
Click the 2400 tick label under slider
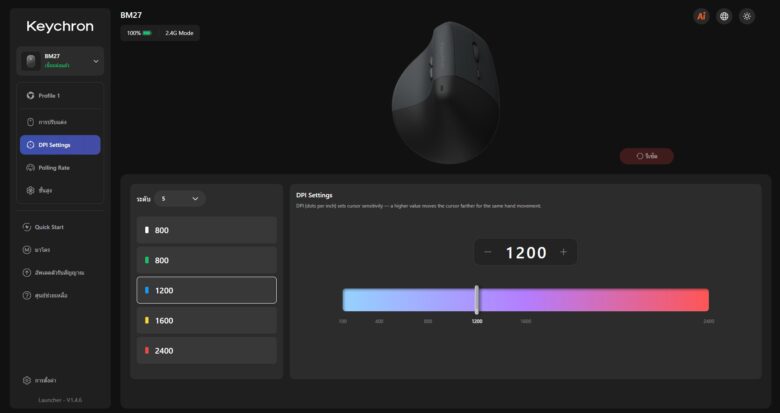tap(709, 321)
